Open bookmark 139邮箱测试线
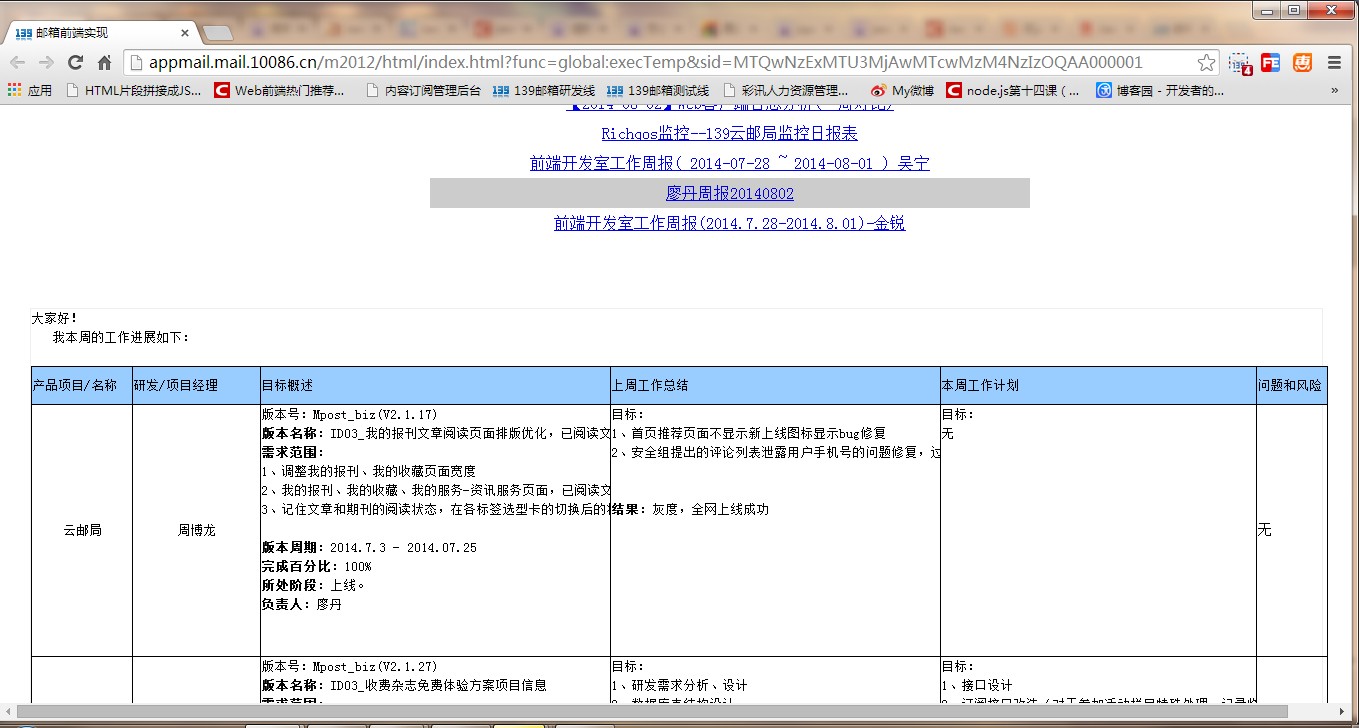The height and width of the screenshot is (728, 1359). click(658, 90)
